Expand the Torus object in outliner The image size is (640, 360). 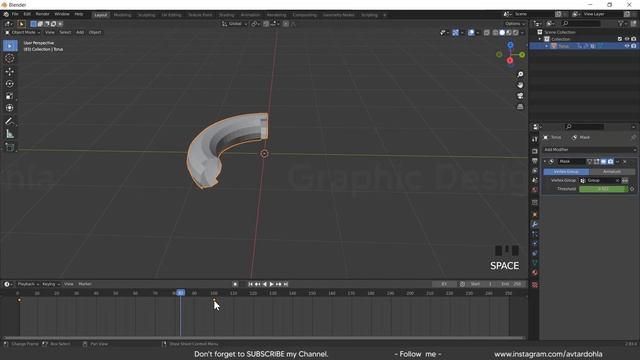pyautogui.click(x=547, y=46)
